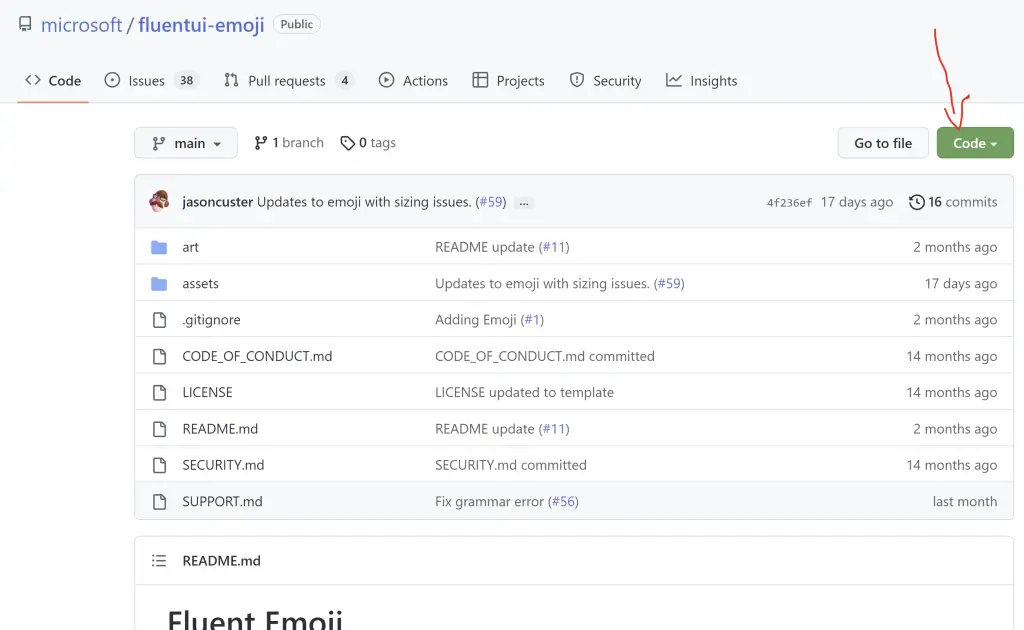Open #56 link in SUPPORT.md row
Viewport: 1024px width, 630px height.
point(563,501)
